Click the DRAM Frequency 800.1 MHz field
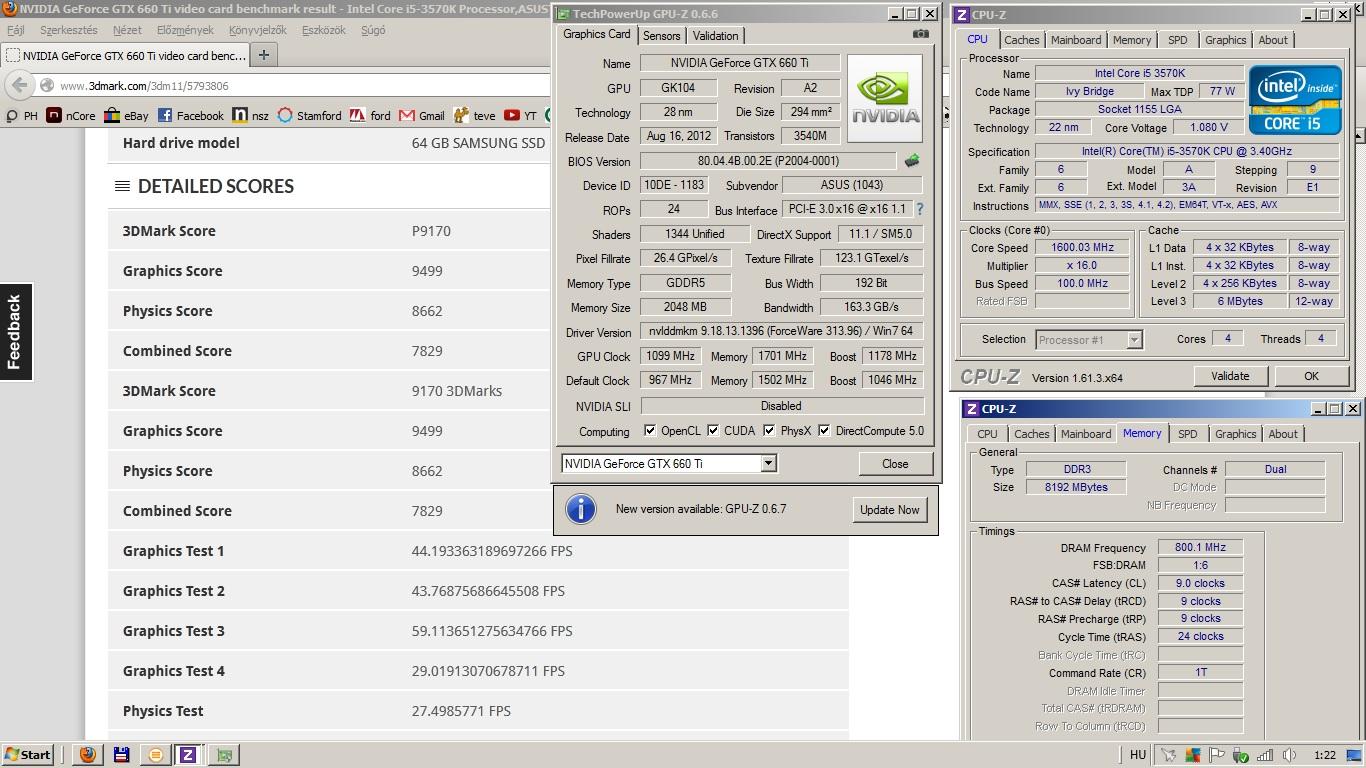The width and height of the screenshot is (1366, 768). click(x=1200, y=548)
